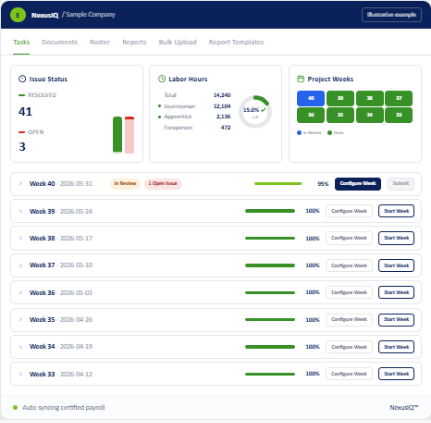Select the green week 35 tile
431x423 pixels.
[x=340, y=115]
